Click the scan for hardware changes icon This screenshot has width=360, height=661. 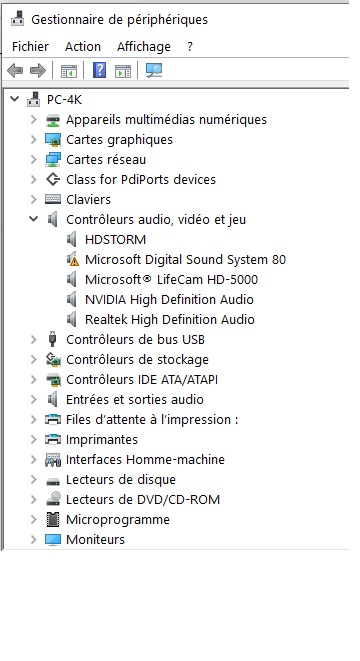click(x=154, y=70)
